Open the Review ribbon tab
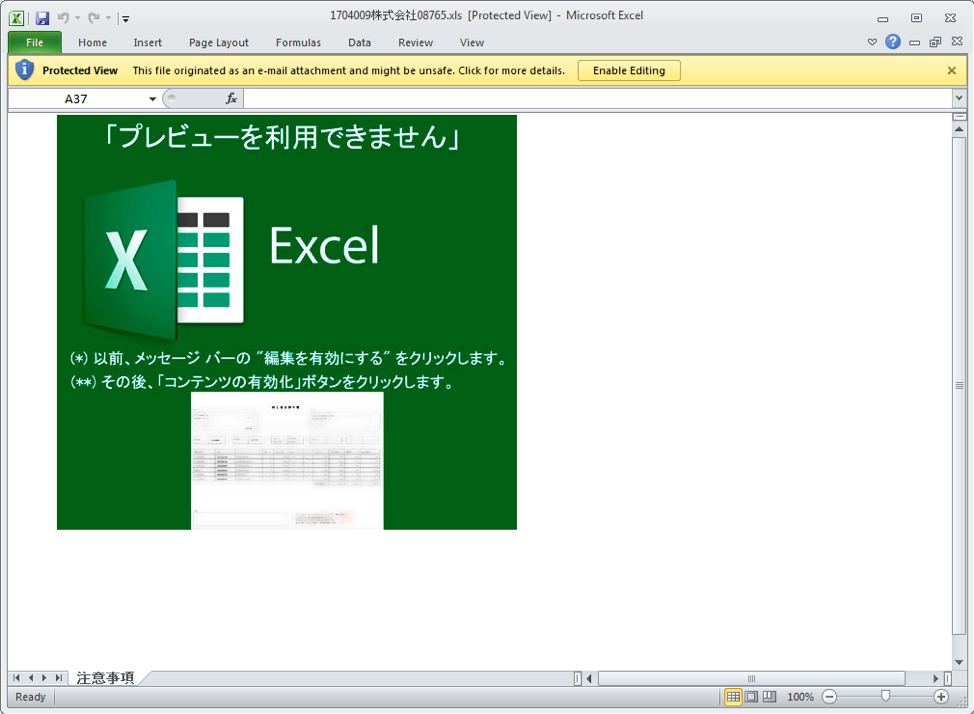 pyautogui.click(x=416, y=42)
